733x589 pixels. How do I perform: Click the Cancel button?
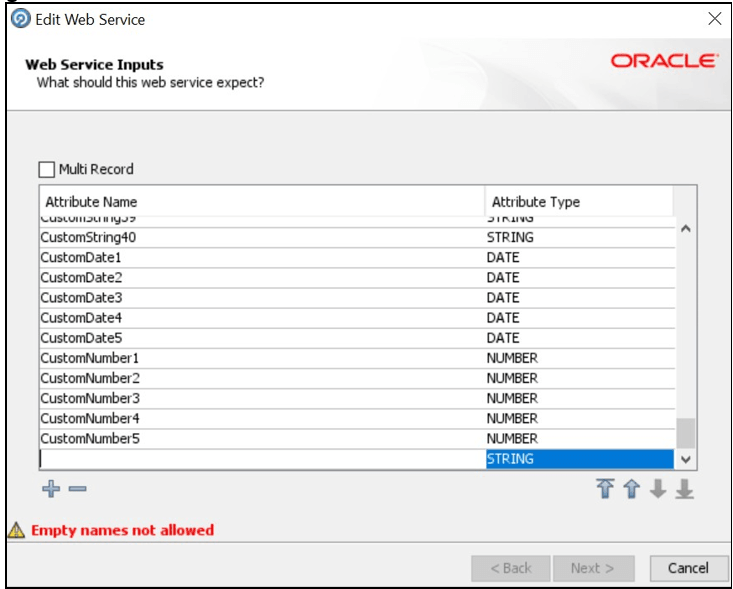tap(688, 568)
